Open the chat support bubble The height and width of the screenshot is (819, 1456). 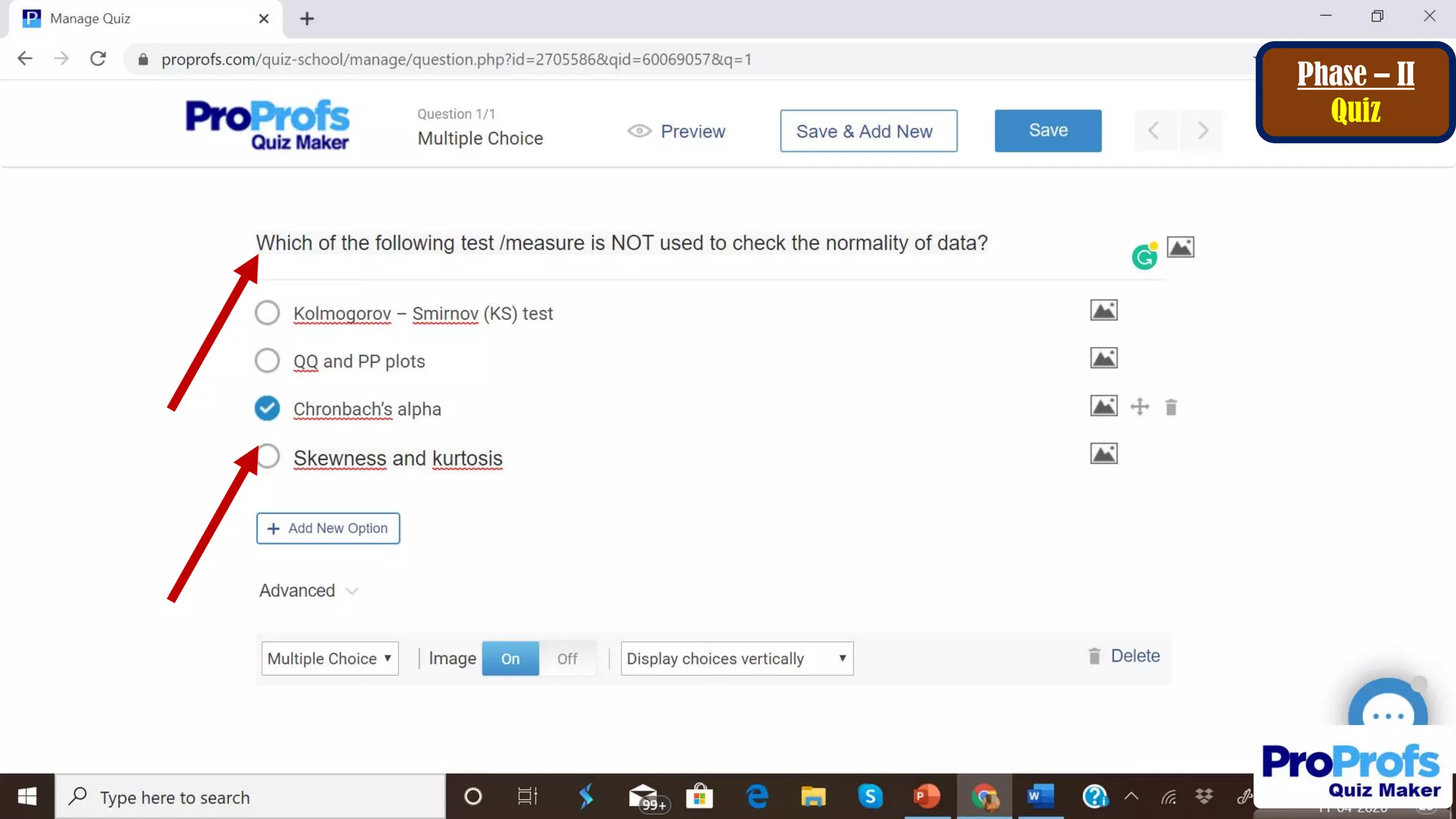tap(1387, 704)
